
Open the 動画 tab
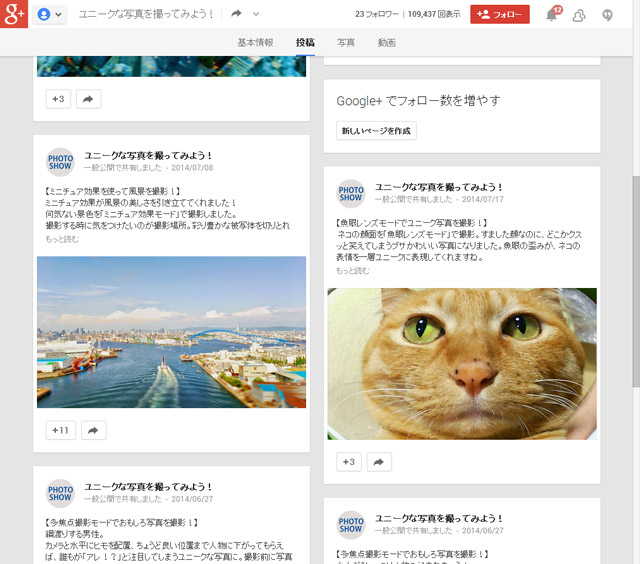[x=387, y=43]
